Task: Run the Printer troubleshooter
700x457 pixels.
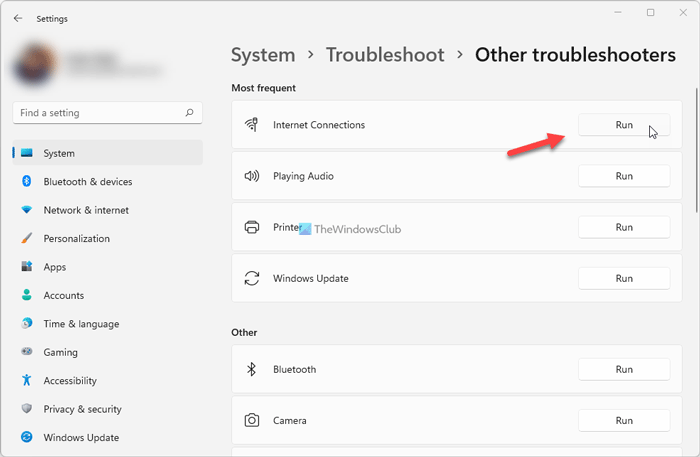Action: 624,227
